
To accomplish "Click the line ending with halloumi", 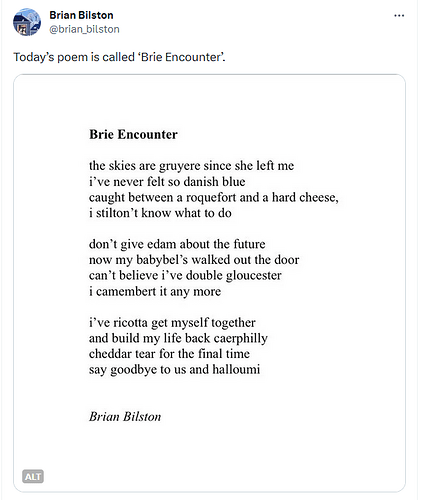I will (174, 369).
